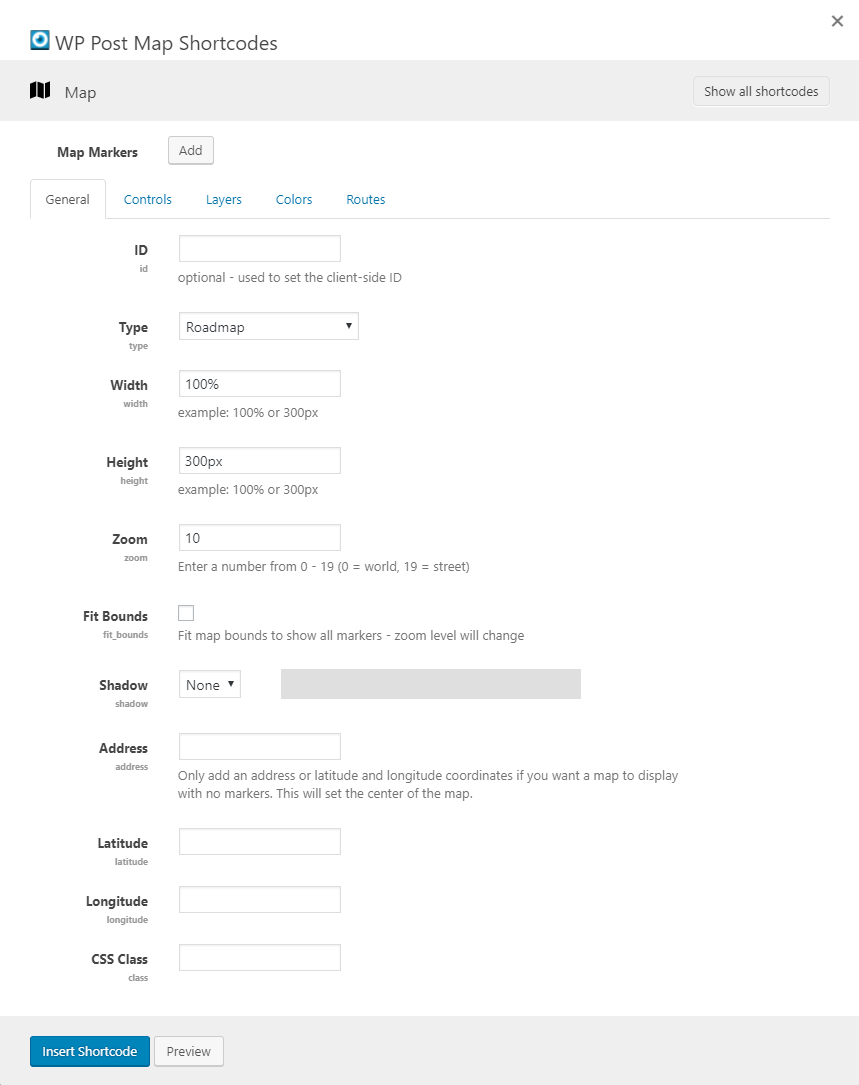Show all shortcodes
This screenshot has width=859, height=1085.
(x=761, y=91)
